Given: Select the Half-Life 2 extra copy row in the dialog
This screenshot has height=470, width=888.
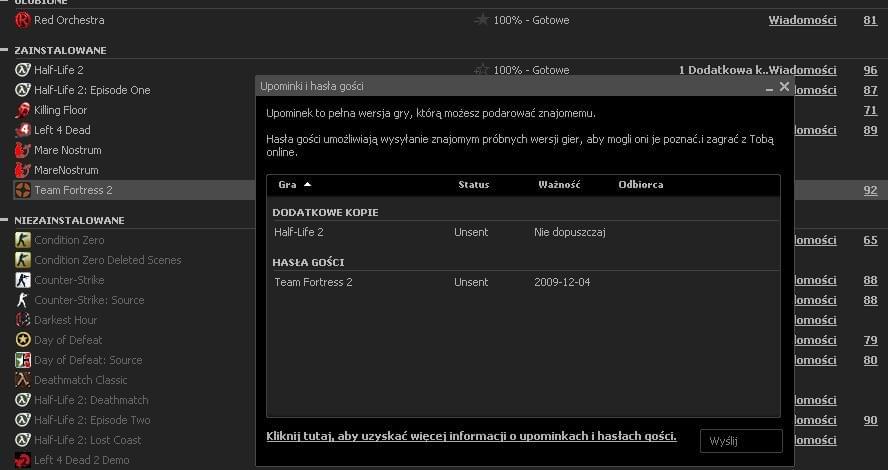Looking at the screenshot, I should 523,232.
